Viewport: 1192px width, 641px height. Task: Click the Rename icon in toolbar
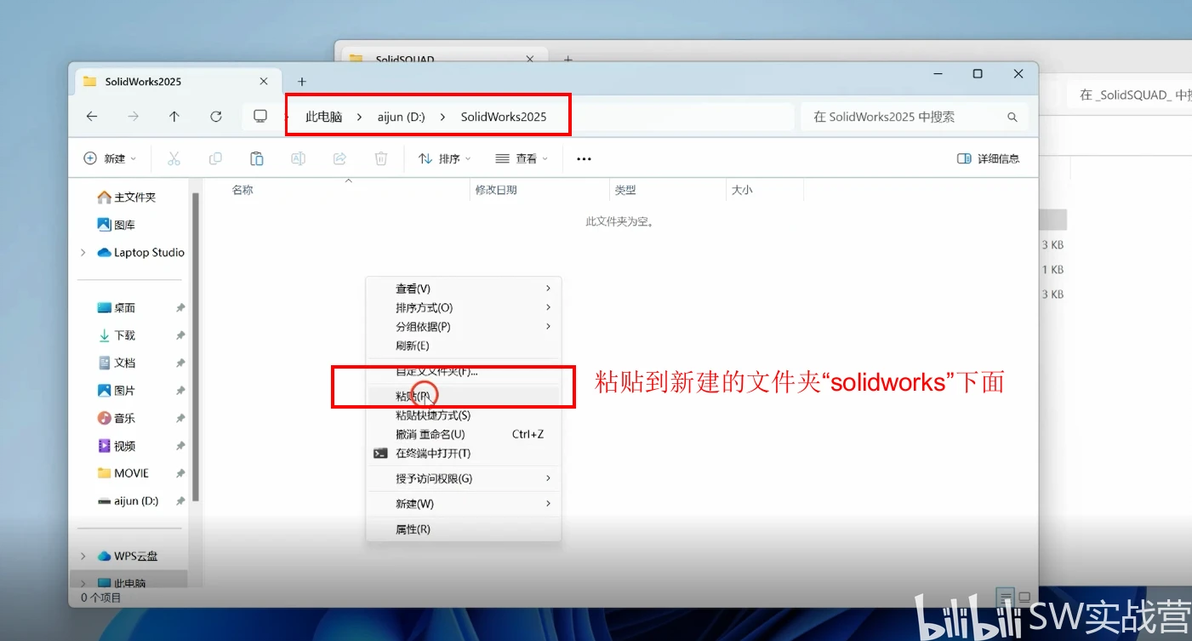pyautogui.click(x=298, y=158)
